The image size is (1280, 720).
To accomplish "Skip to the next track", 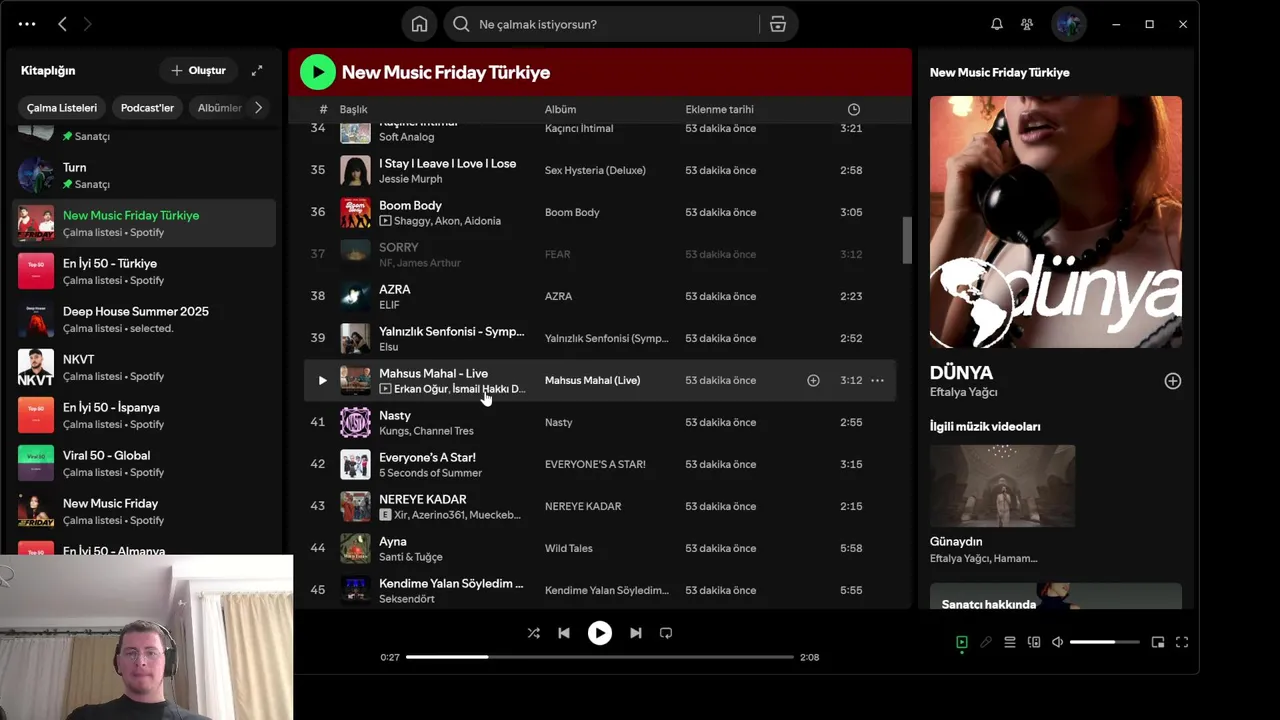I will coord(636,633).
